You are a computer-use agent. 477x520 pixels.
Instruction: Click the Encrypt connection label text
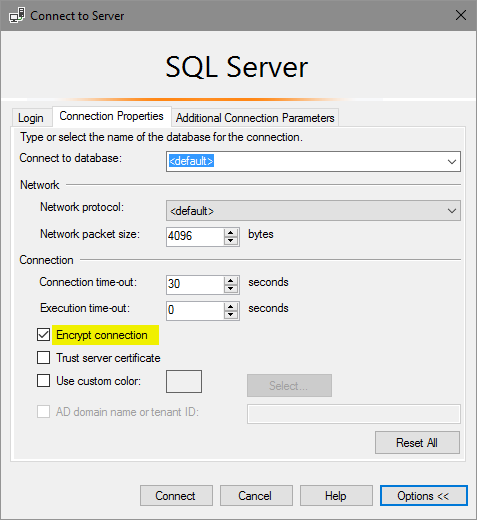point(102,335)
